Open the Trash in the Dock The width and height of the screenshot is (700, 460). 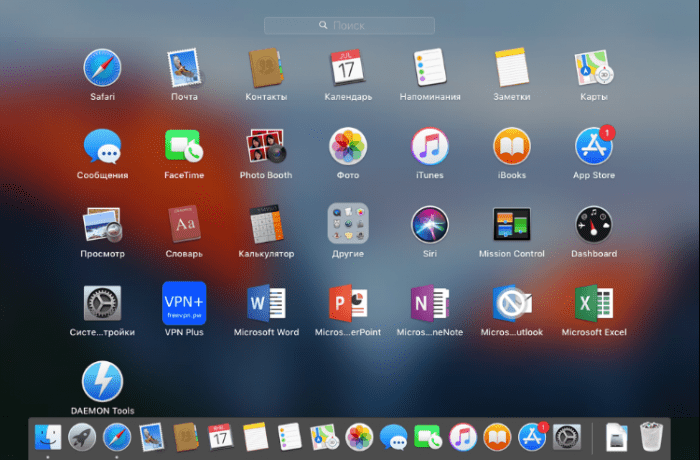651,437
